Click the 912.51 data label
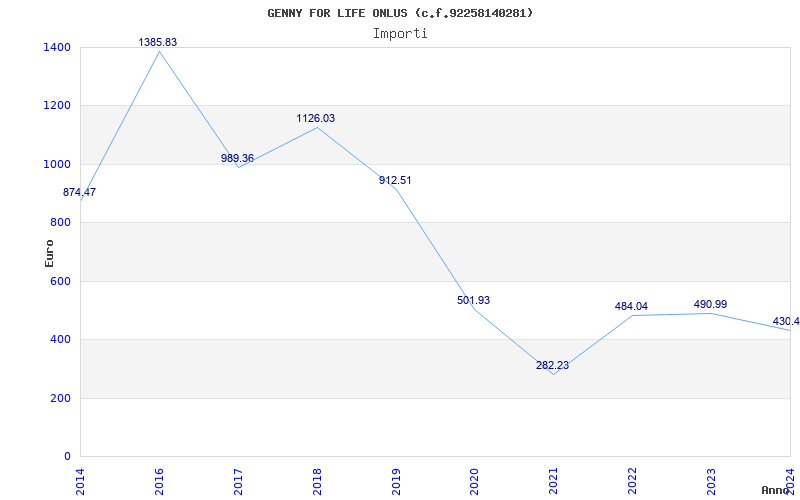800x500 pixels. click(x=395, y=180)
